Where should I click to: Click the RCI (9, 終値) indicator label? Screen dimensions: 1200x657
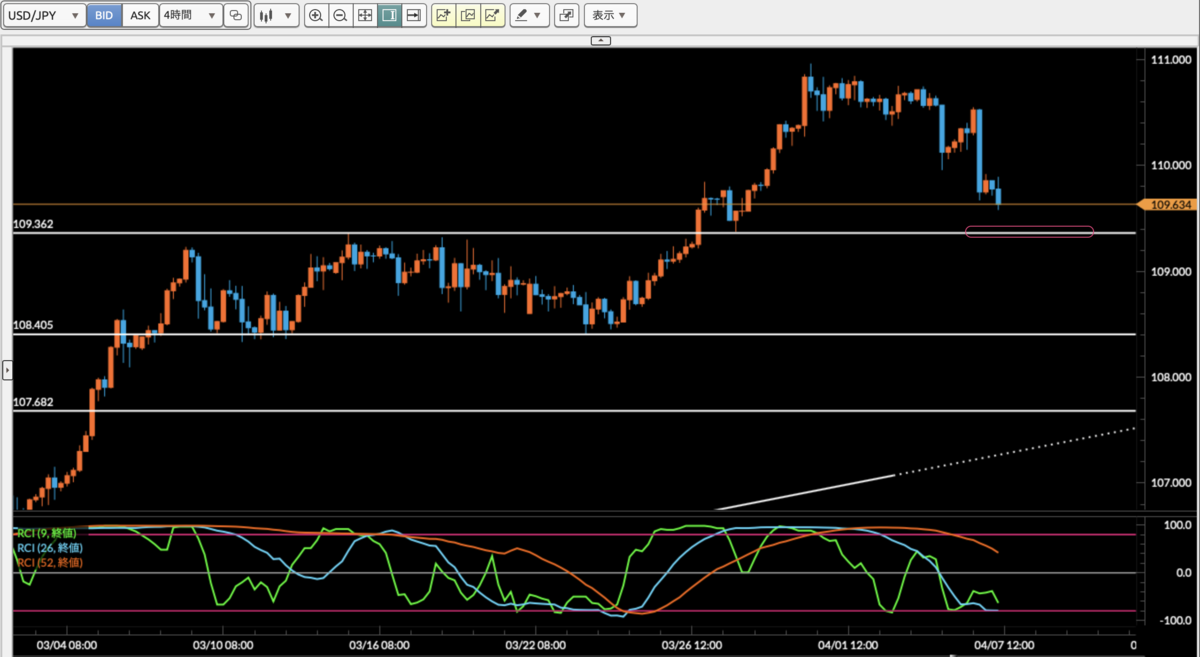point(48,532)
